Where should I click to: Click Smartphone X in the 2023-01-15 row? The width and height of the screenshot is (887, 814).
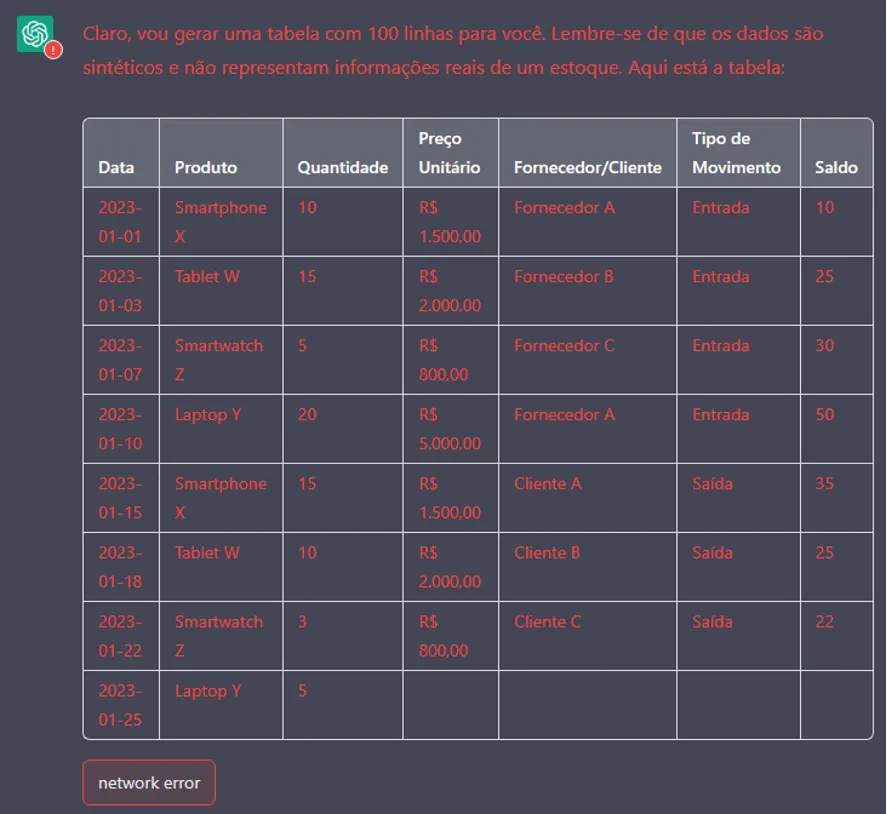click(221, 498)
